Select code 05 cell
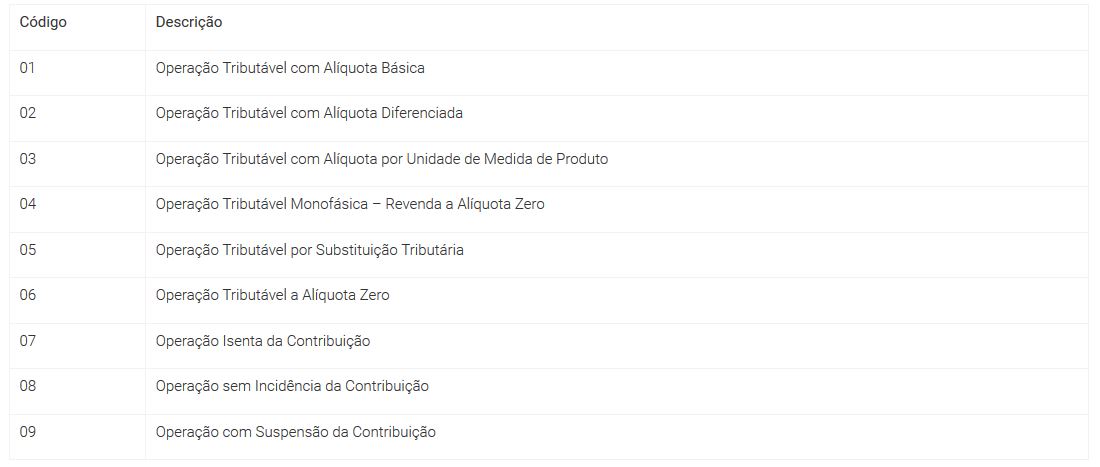Screen dimensions: 1100x467 (77, 255)
